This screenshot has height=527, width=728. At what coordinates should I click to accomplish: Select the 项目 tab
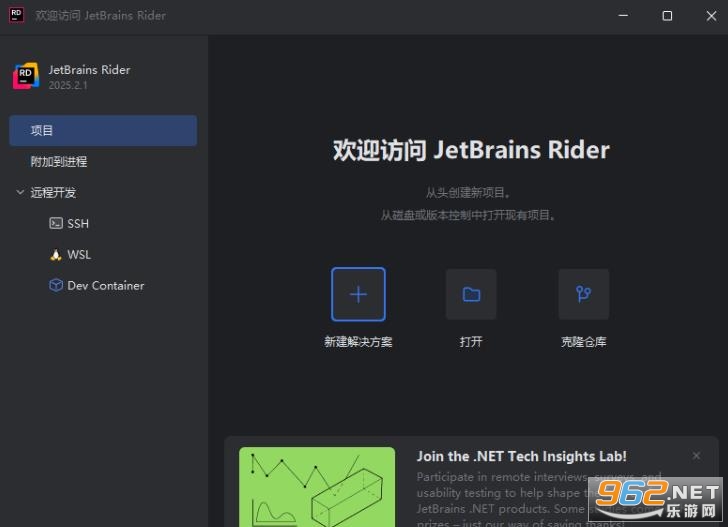pyautogui.click(x=103, y=130)
